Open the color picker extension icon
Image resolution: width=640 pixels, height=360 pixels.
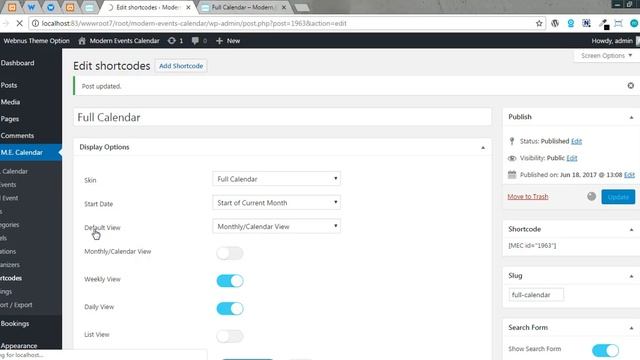tap(604, 24)
